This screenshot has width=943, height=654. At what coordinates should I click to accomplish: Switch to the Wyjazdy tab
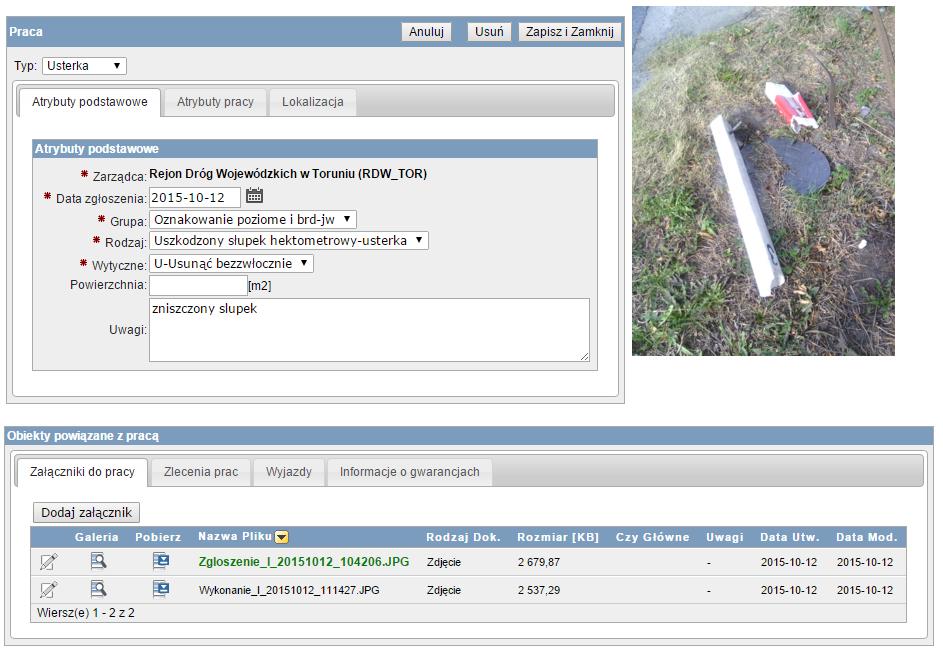pos(289,472)
